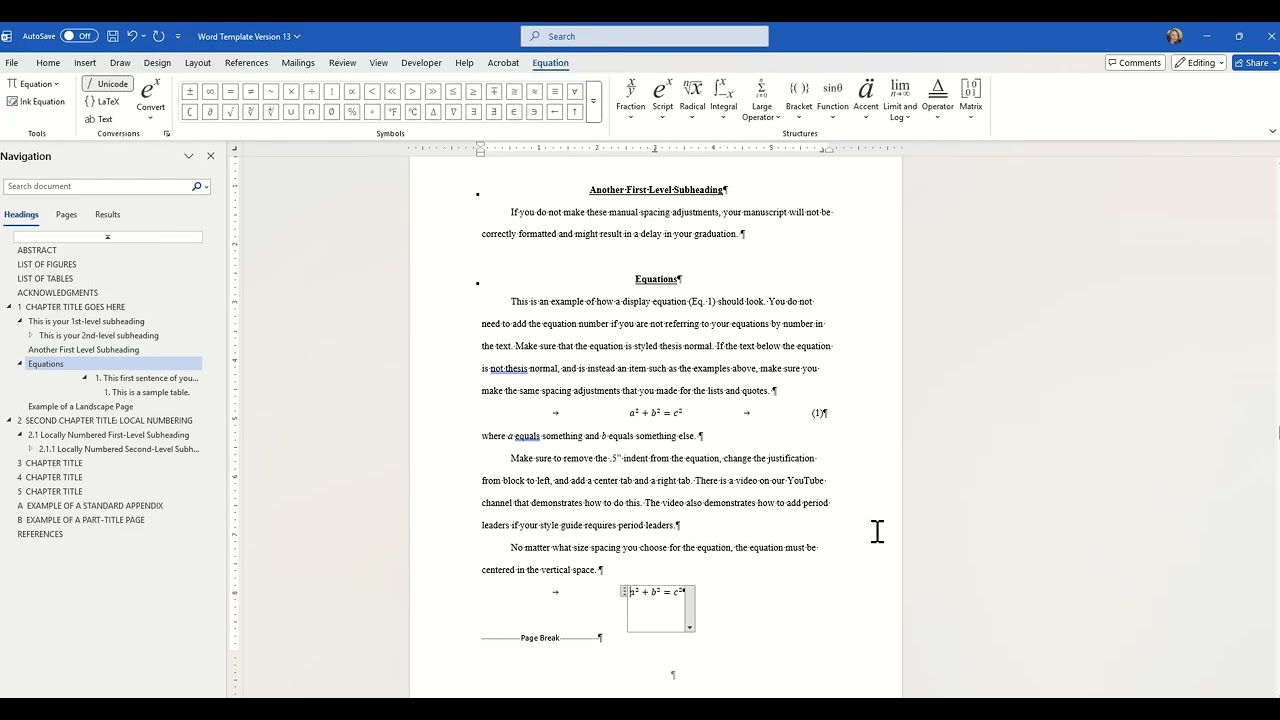Open the Developer ribbon tab
This screenshot has height=720, width=1280.
(x=421, y=63)
